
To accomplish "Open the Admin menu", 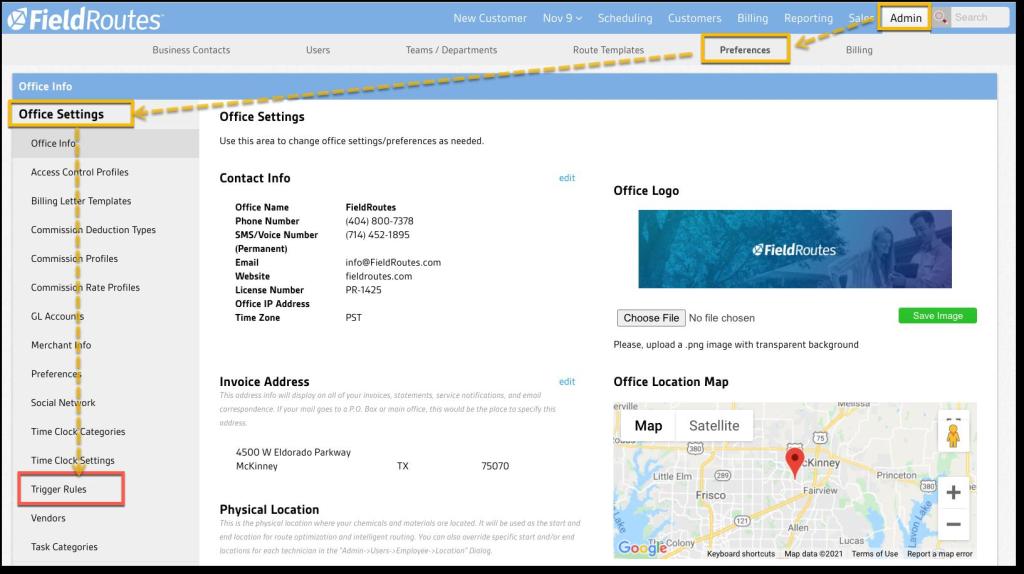I will [905, 18].
